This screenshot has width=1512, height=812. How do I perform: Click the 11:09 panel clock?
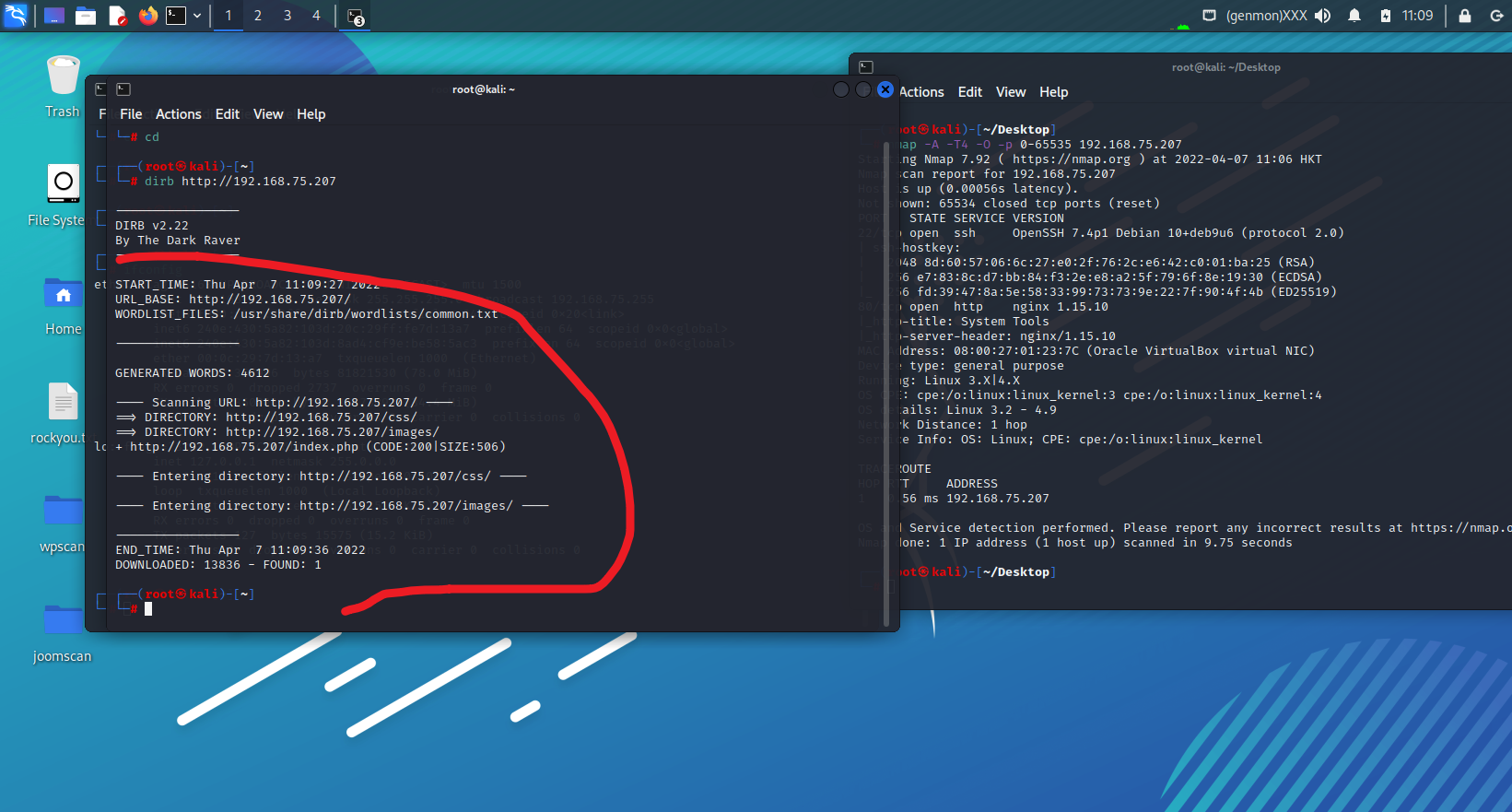(1417, 16)
